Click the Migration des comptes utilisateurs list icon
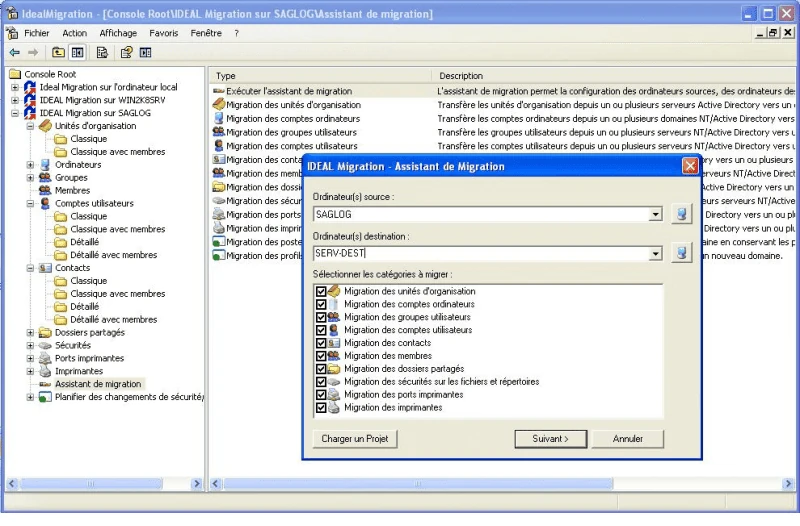Image resolution: width=800 pixels, height=526 pixels. pos(219,146)
